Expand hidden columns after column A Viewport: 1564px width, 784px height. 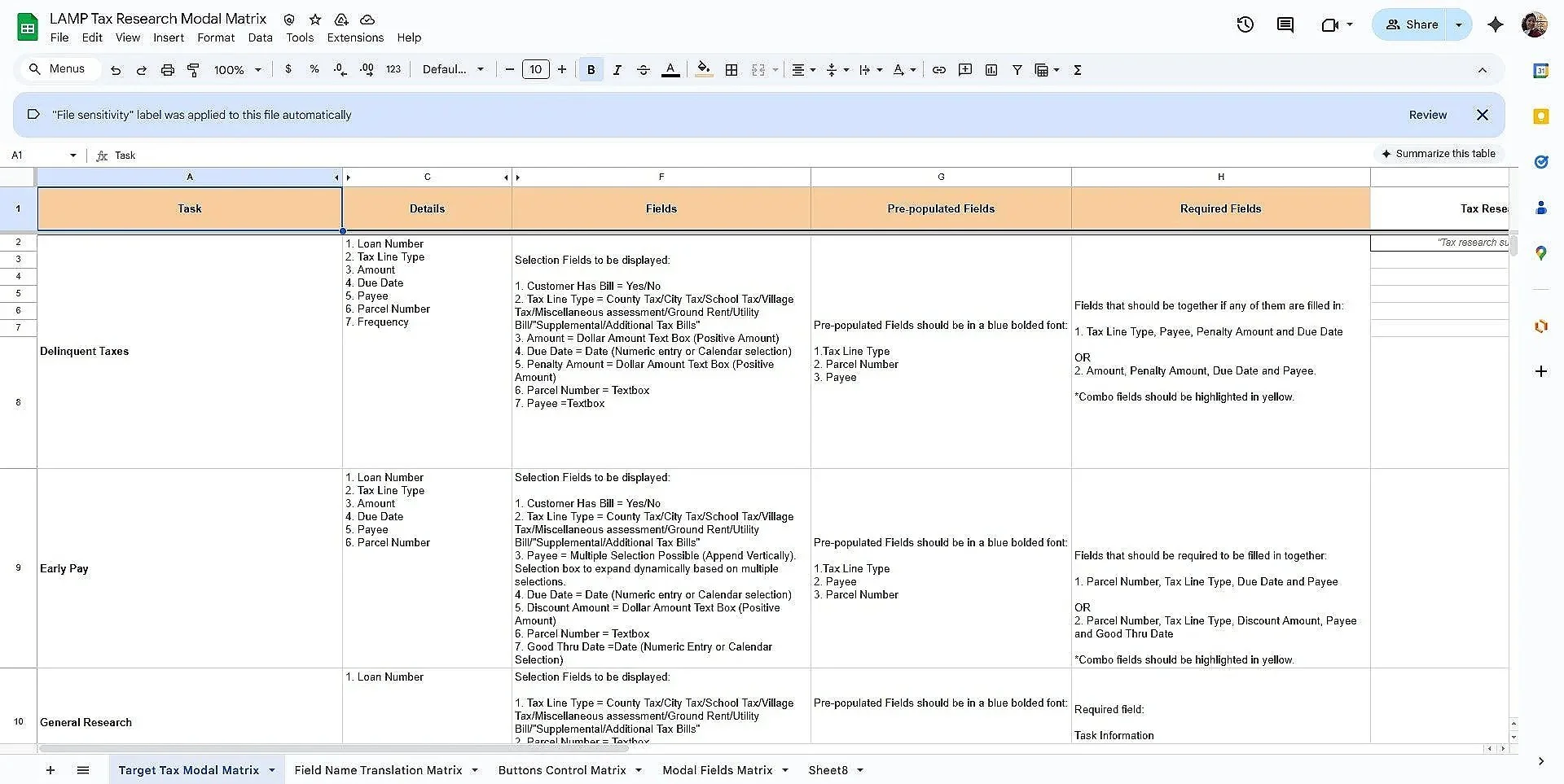tap(336, 177)
